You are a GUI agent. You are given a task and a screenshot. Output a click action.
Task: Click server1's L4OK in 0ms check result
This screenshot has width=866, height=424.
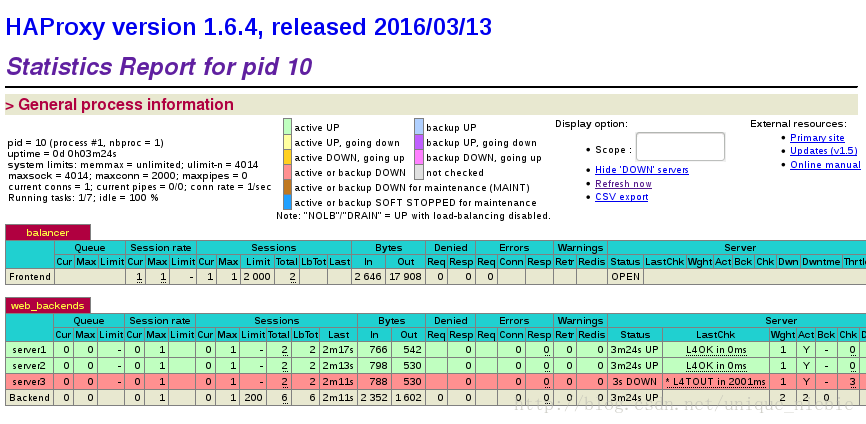click(x=716, y=350)
